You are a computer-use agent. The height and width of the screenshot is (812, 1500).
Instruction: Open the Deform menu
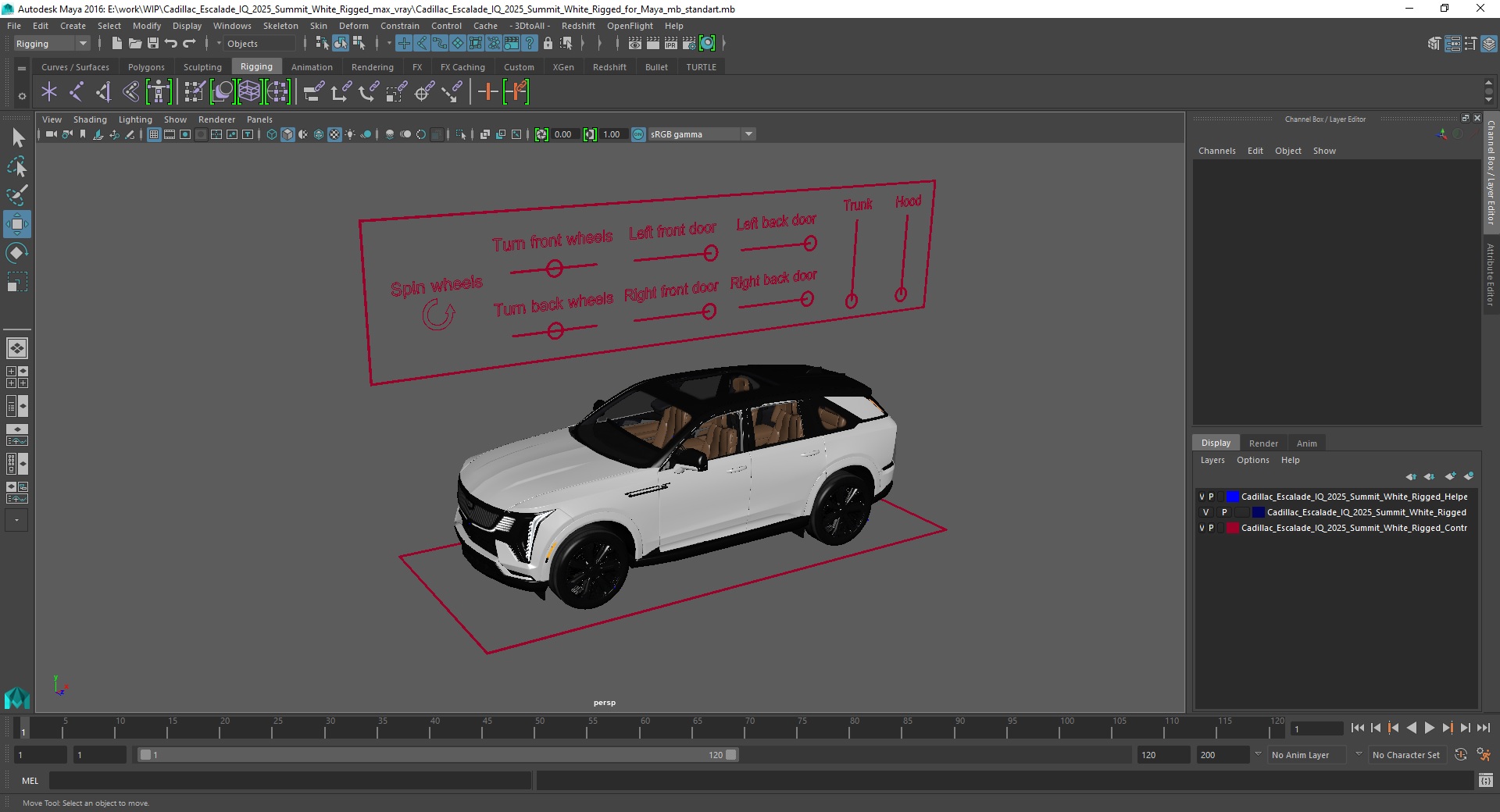point(353,26)
